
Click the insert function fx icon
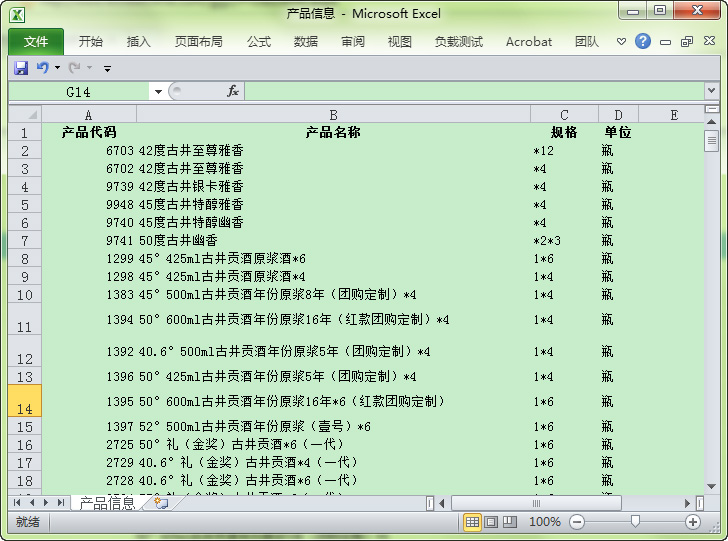[x=233, y=91]
